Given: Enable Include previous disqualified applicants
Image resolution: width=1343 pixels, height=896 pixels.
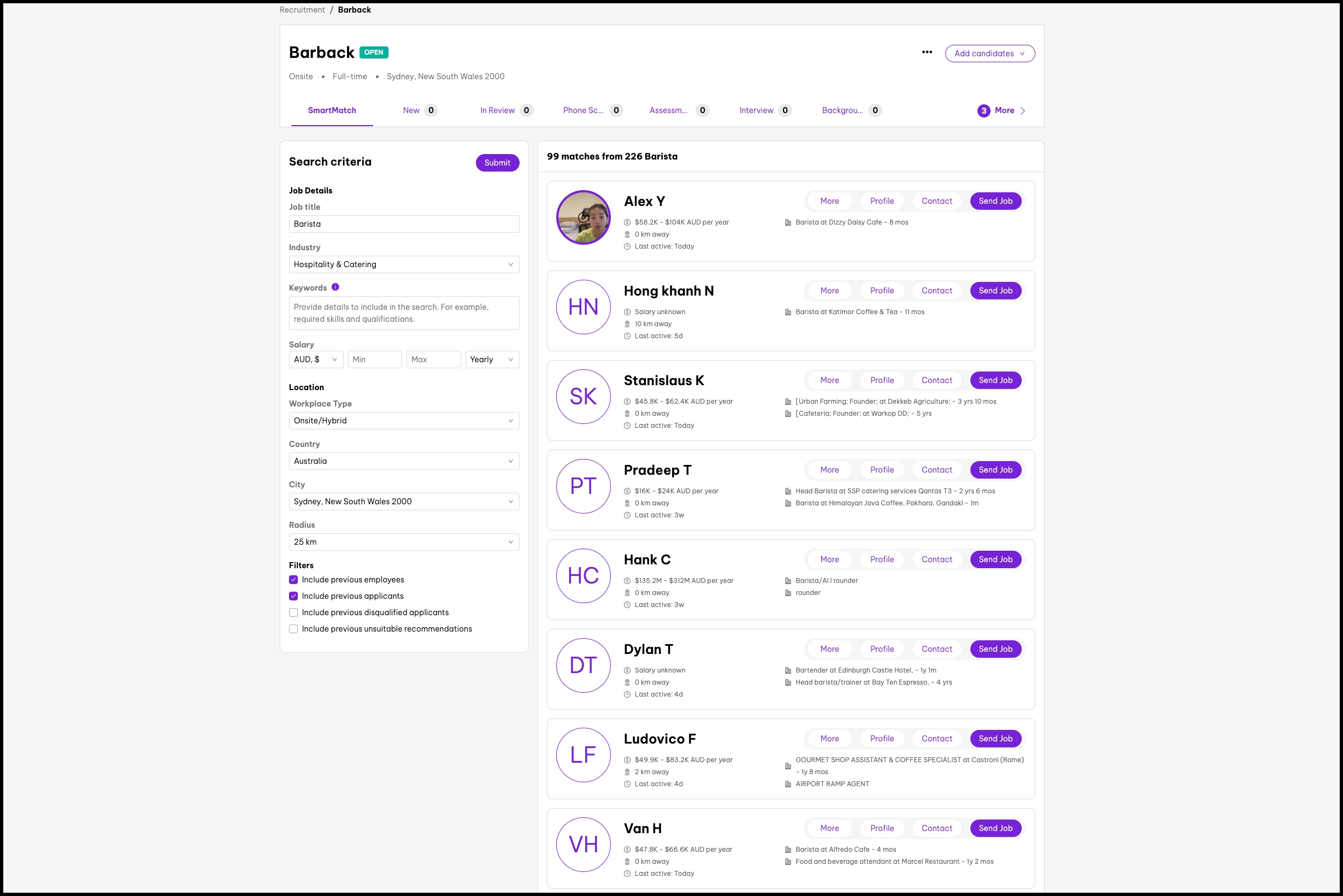Looking at the screenshot, I should pyautogui.click(x=293, y=612).
